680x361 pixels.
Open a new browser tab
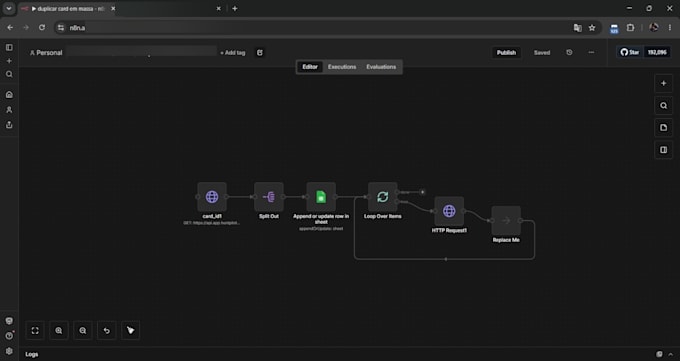(x=235, y=9)
